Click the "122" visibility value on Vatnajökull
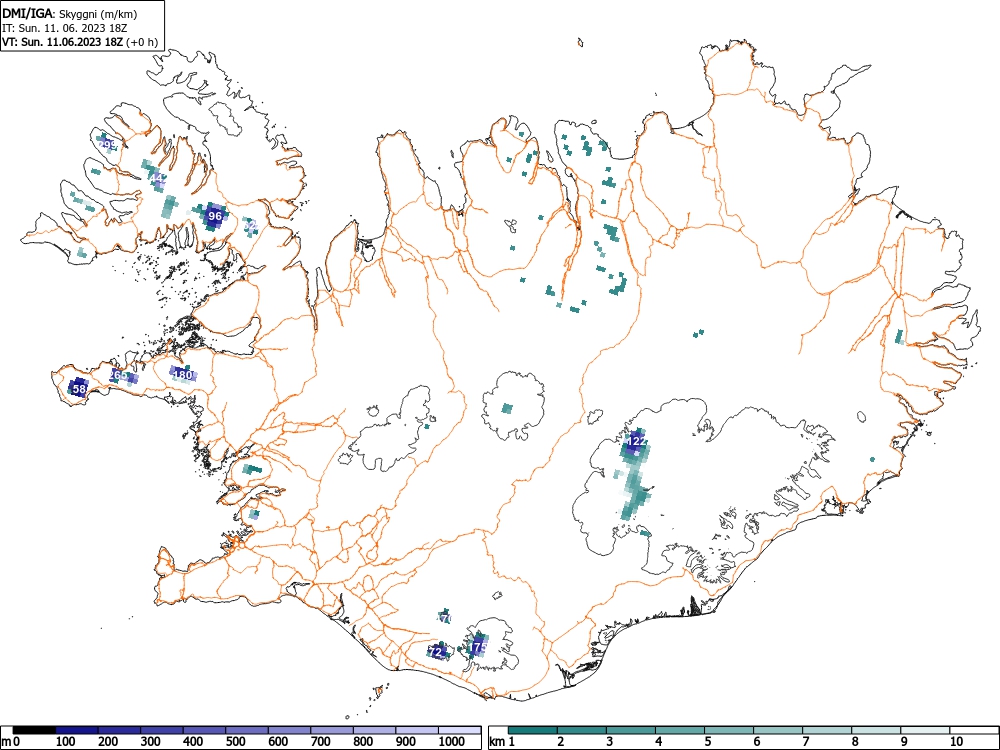This screenshot has height=750, width=1000. click(x=636, y=441)
